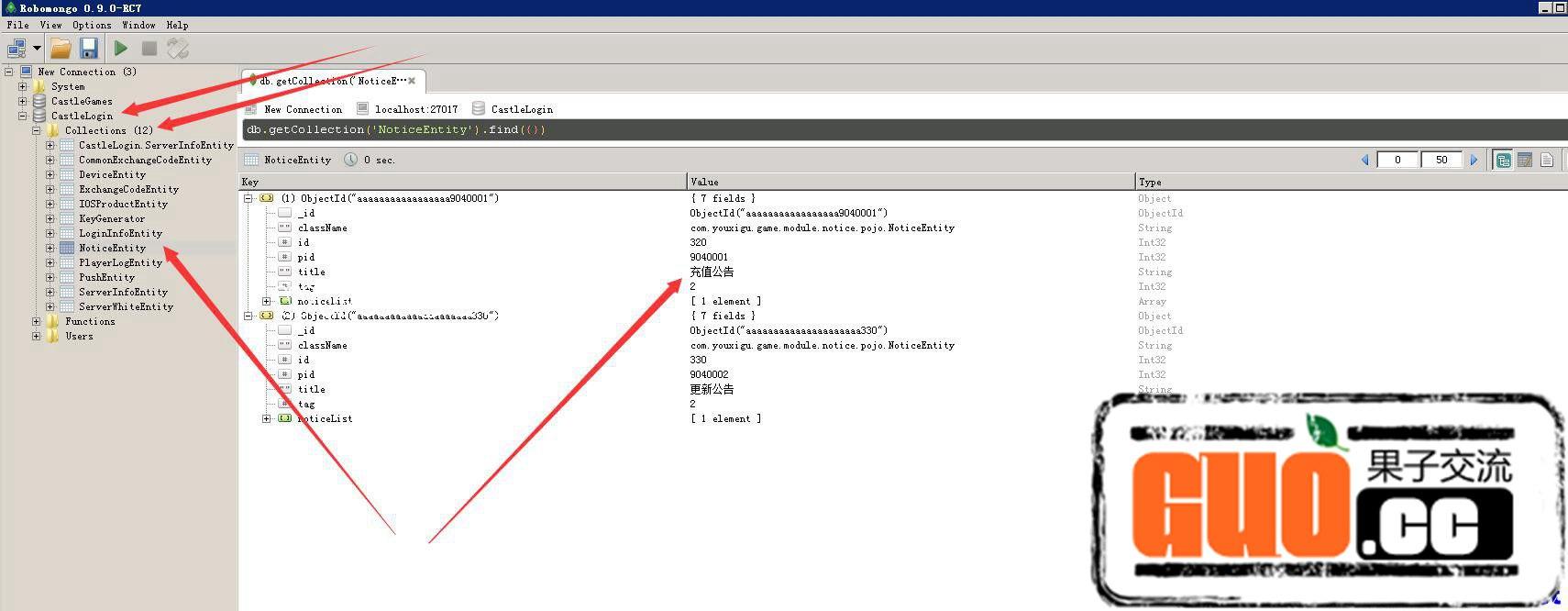Switch results to tree view mode
The width and height of the screenshot is (1568, 611).
coord(1503,160)
